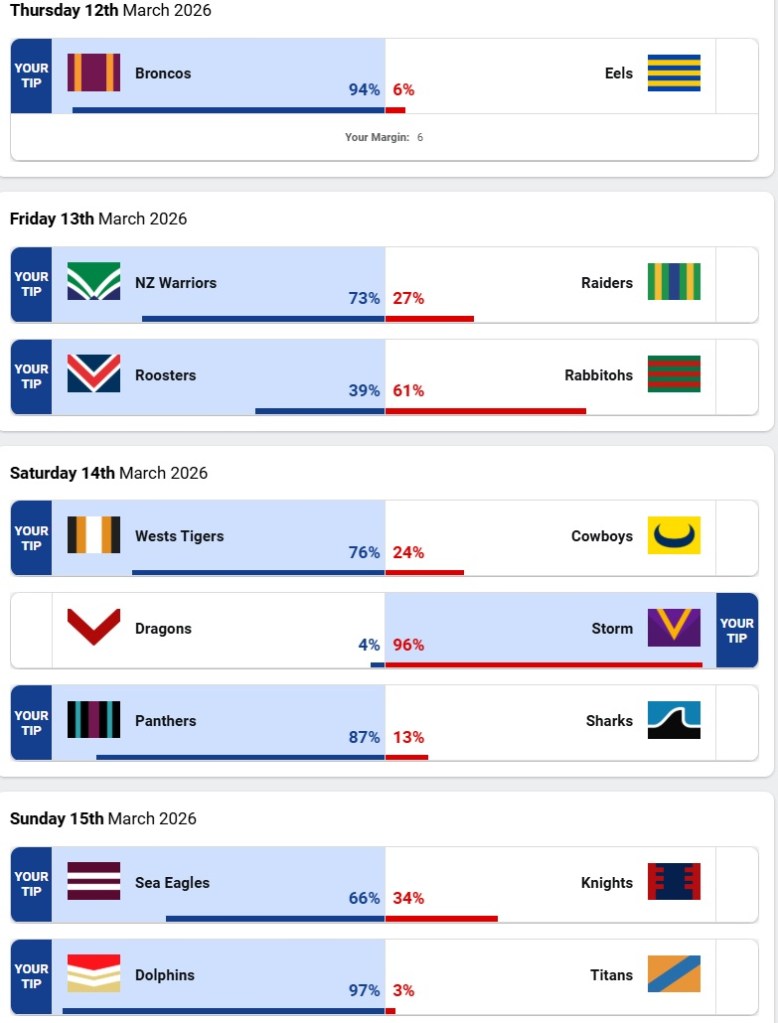Click the Sharks team logo icon
778x1023 pixels.
coord(673,720)
